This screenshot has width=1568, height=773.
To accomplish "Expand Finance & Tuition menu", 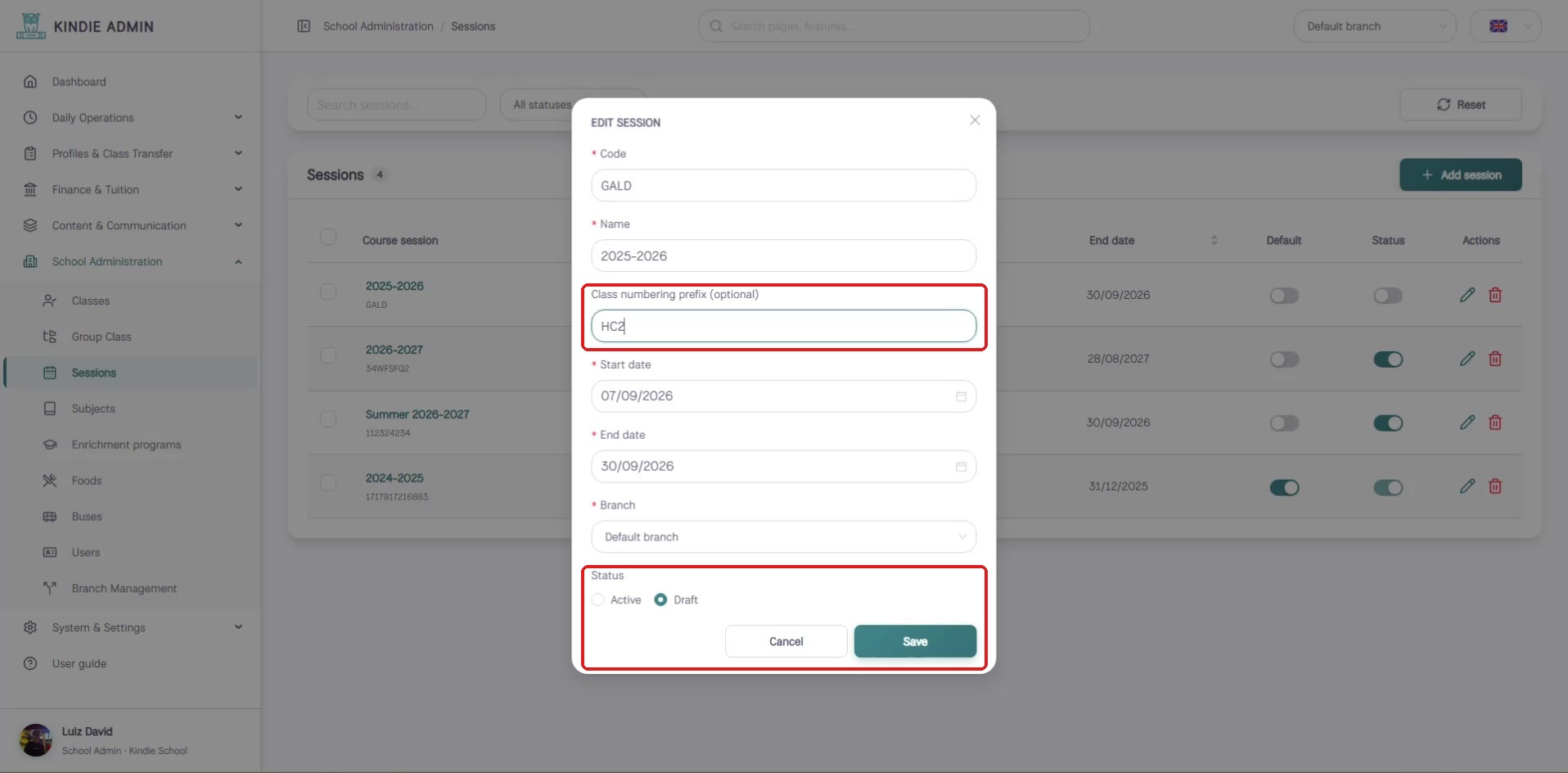I will click(x=131, y=190).
